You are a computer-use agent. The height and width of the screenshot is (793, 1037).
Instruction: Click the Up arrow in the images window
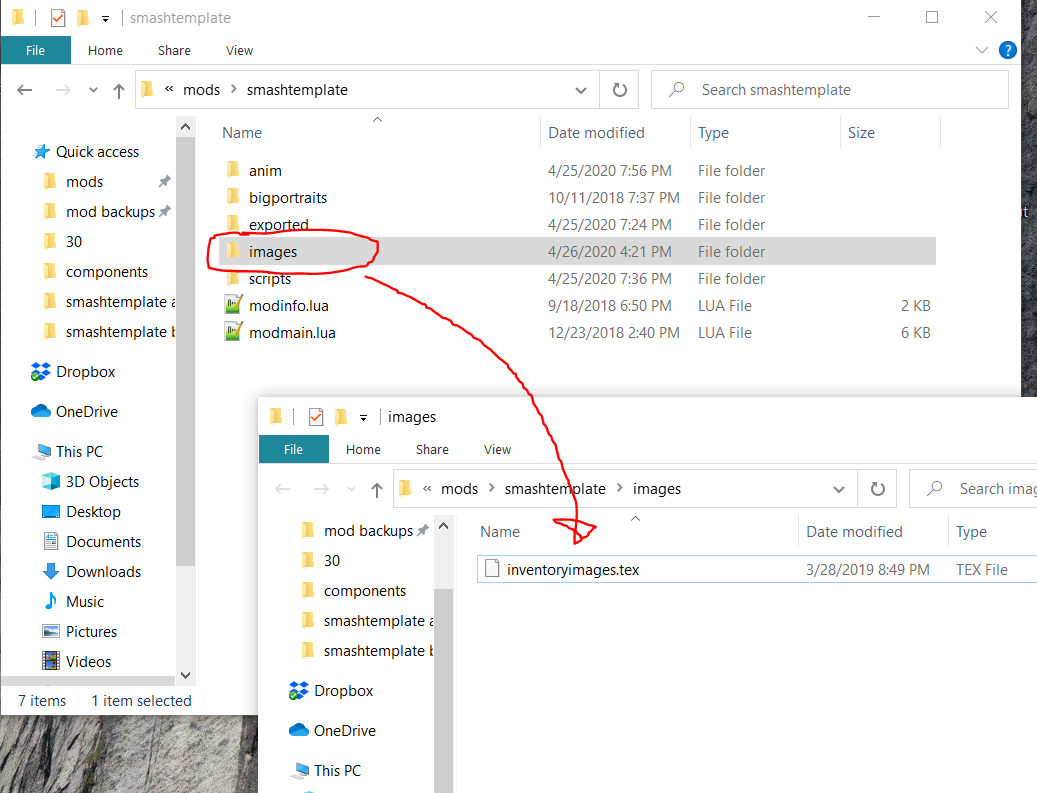tap(376, 490)
